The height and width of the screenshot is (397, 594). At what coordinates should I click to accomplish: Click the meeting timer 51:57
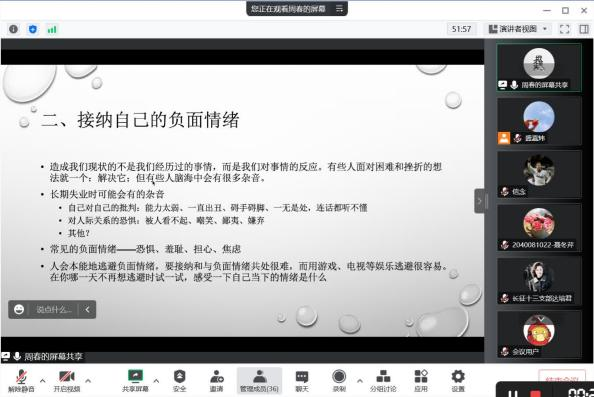(461, 29)
